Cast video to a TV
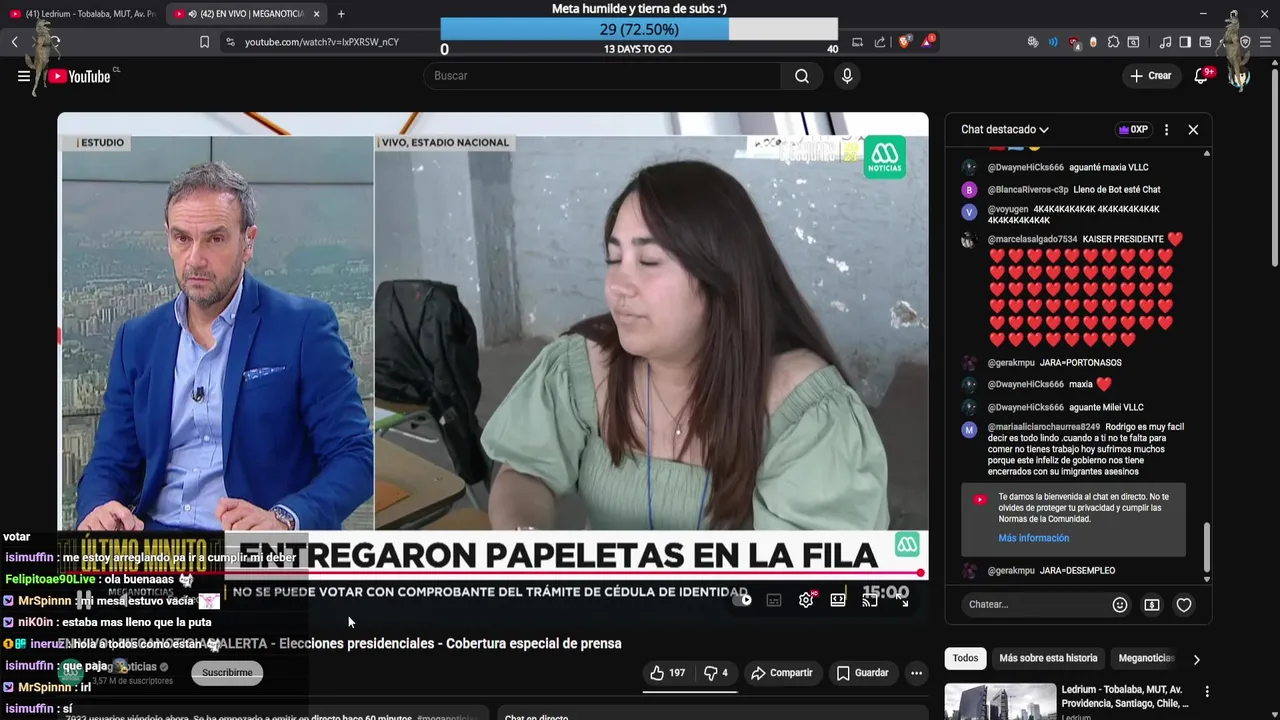The image size is (1280, 720). (x=870, y=600)
